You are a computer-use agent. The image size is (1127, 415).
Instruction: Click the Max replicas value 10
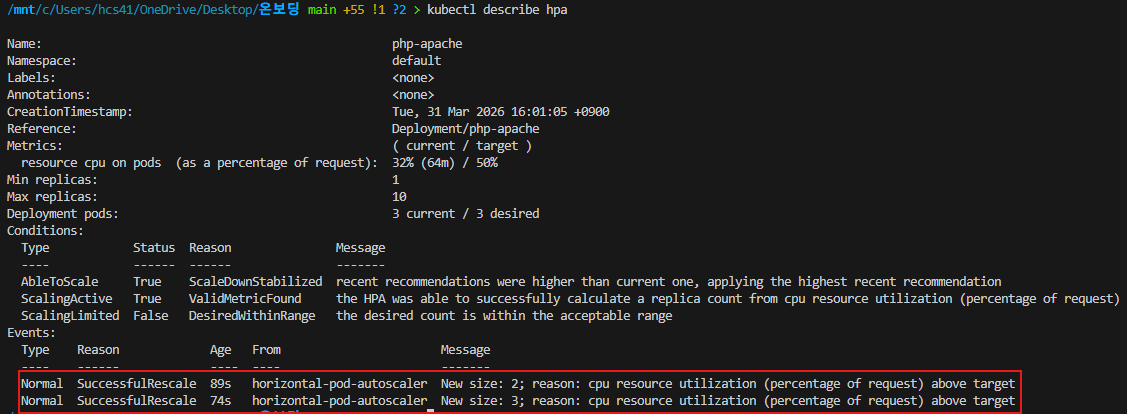[x=399, y=197]
